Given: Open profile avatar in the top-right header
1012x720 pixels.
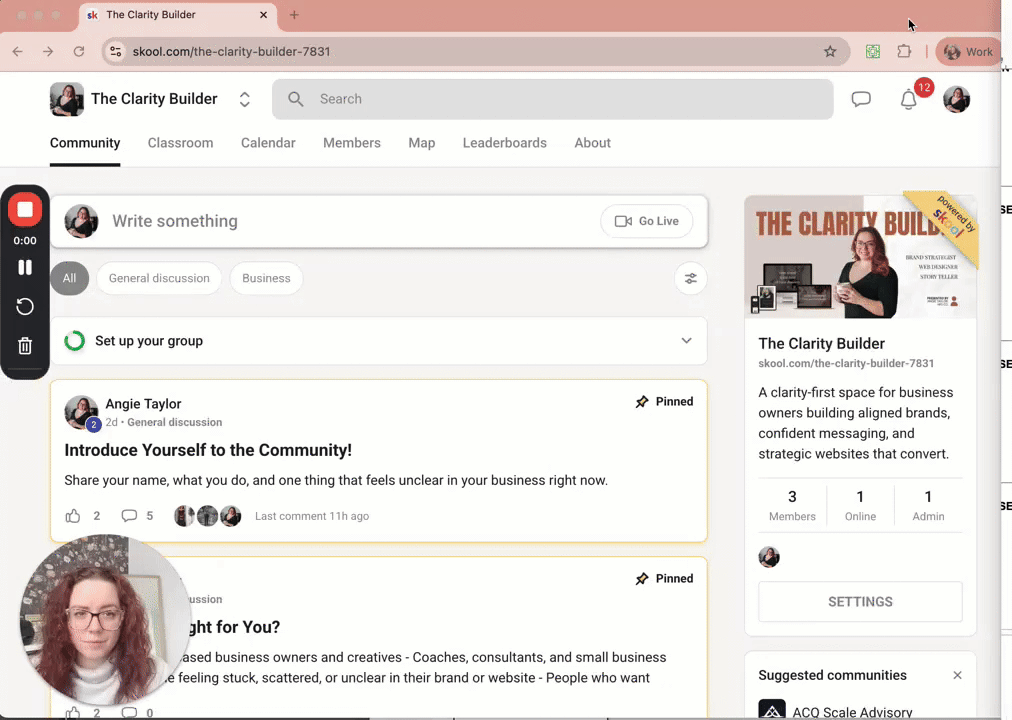Looking at the screenshot, I should 956,99.
